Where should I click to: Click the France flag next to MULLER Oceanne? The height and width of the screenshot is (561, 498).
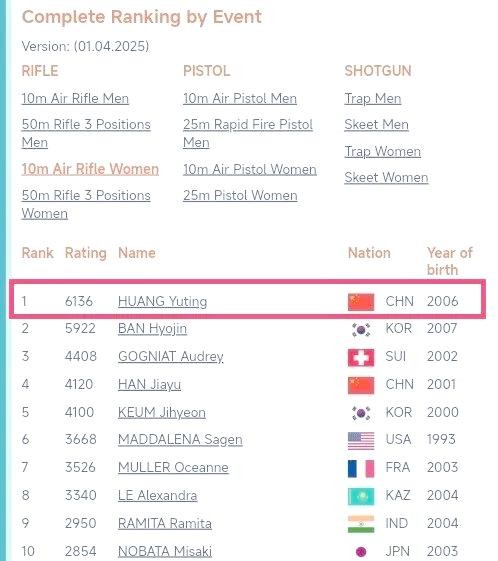click(361, 468)
